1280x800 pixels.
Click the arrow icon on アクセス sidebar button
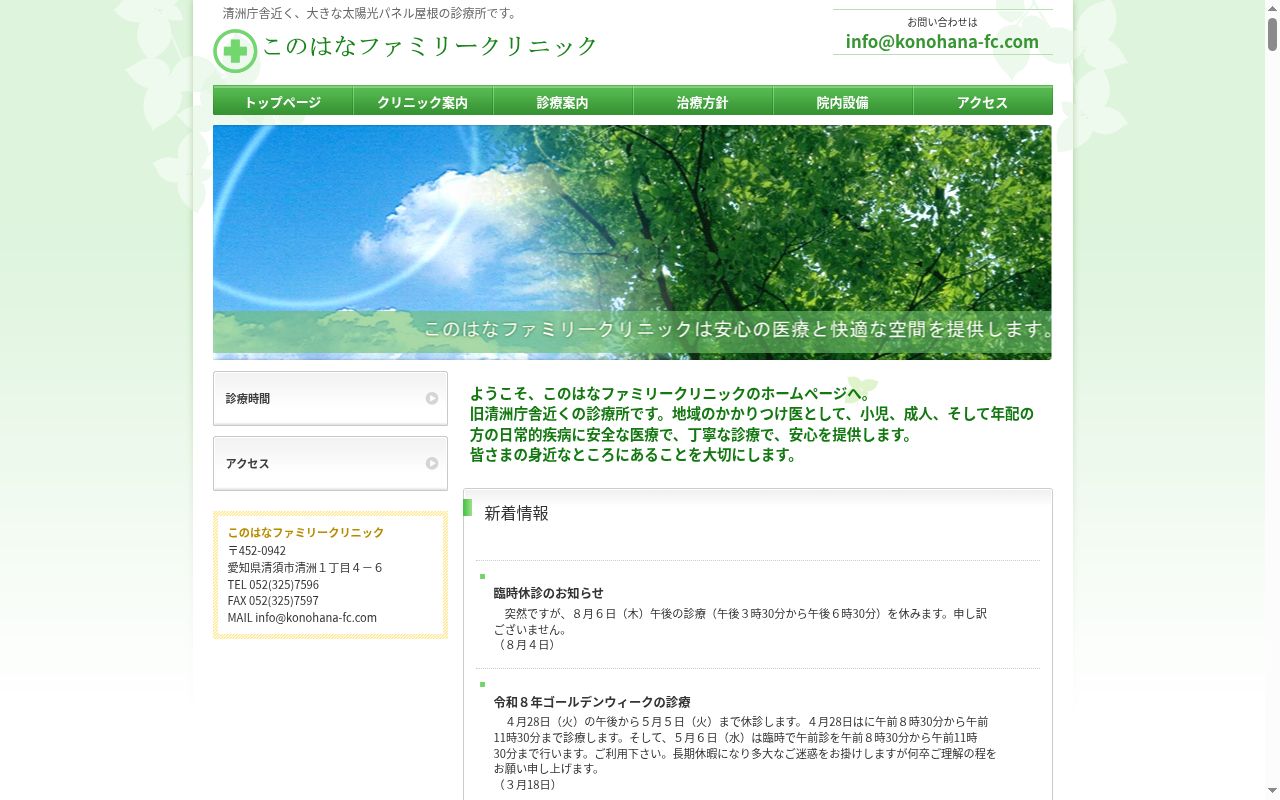(432, 463)
